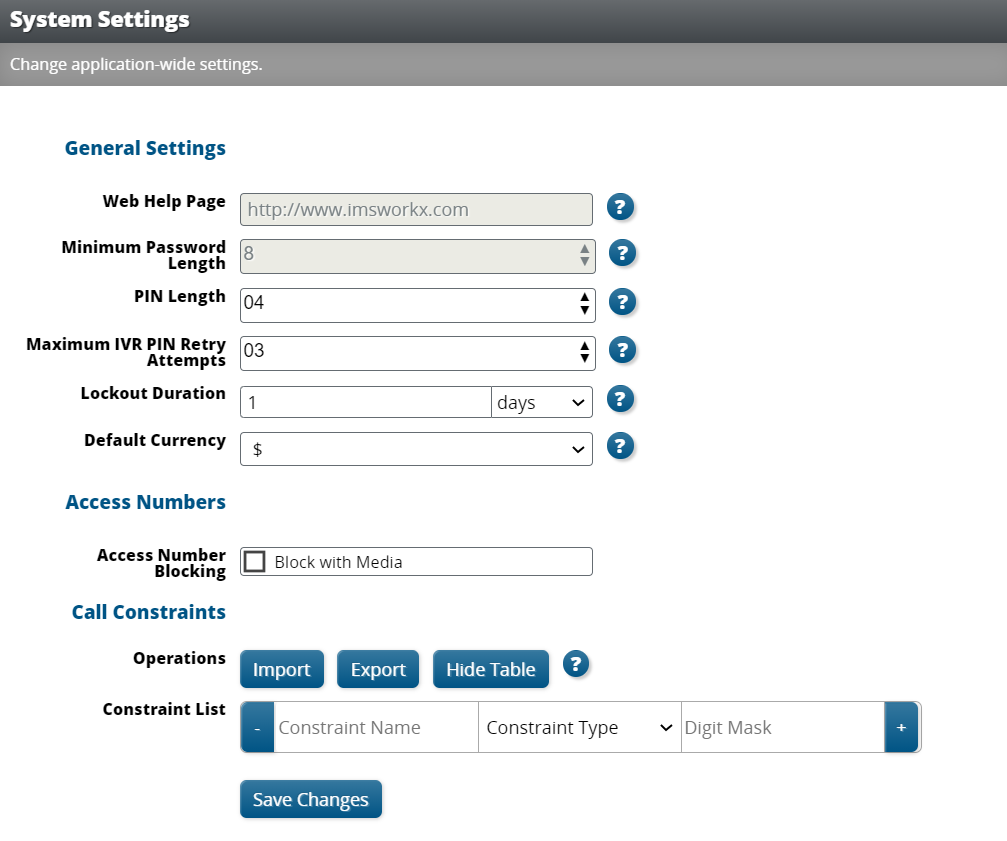The height and width of the screenshot is (841, 1007).
Task: Remove the constraint row with the minus icon
Action: (257, 727)
